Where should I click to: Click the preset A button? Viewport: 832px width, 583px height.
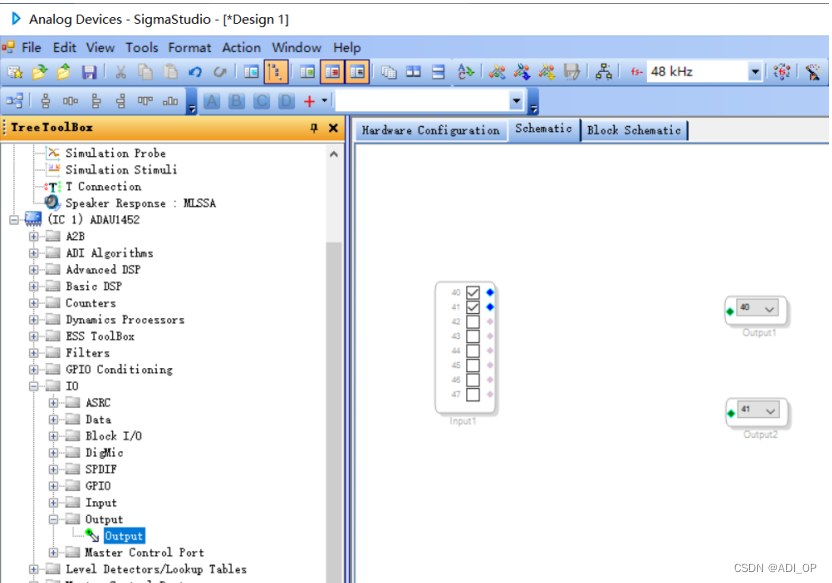coord(212,101)
